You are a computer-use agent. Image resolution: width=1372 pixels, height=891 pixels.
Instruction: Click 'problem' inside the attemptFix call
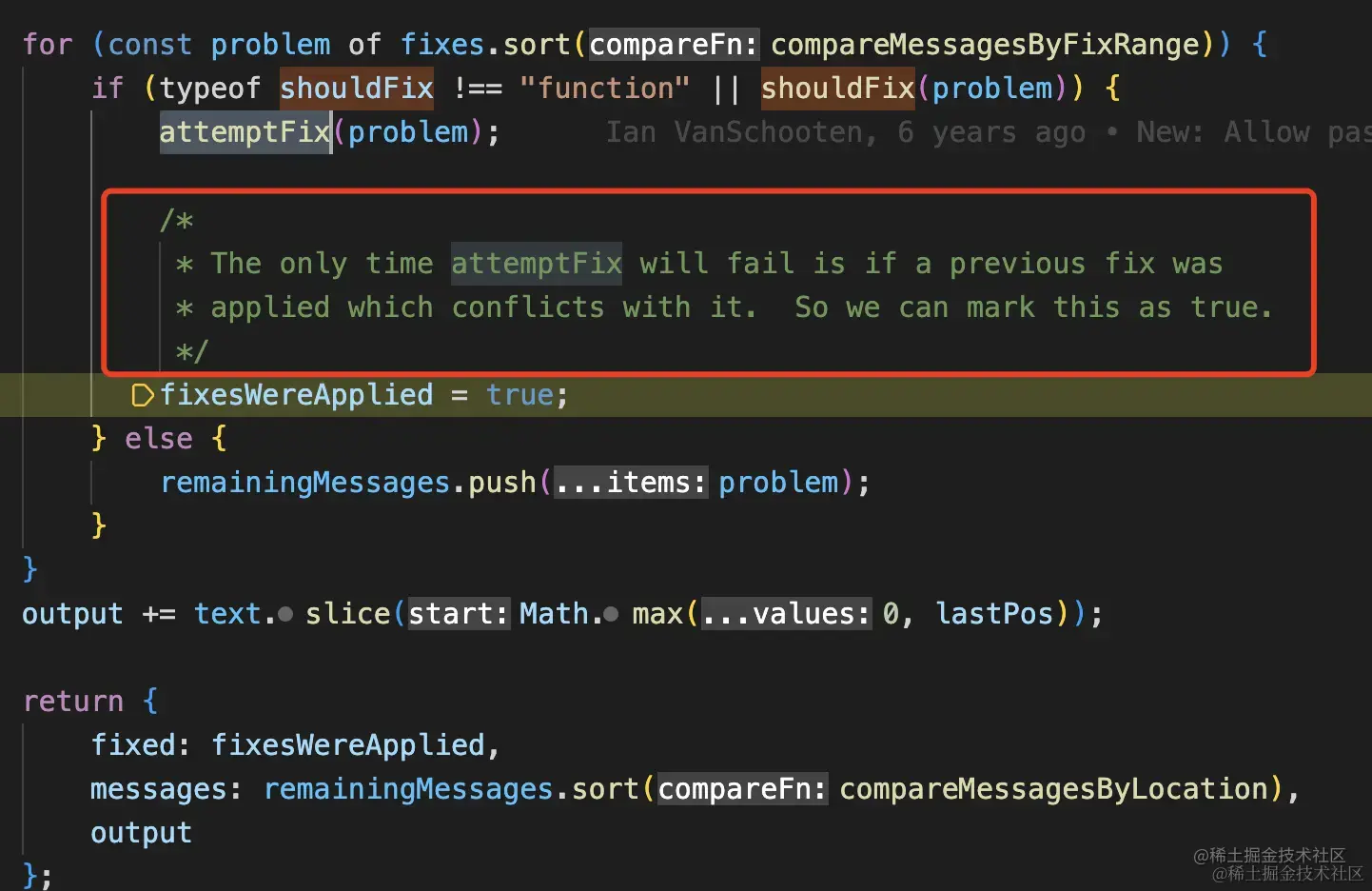click(408, 132)
